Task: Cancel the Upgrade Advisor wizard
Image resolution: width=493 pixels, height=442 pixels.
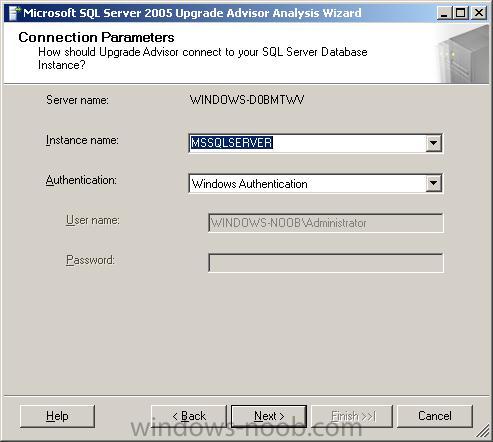Action: [x=435, y=416]
